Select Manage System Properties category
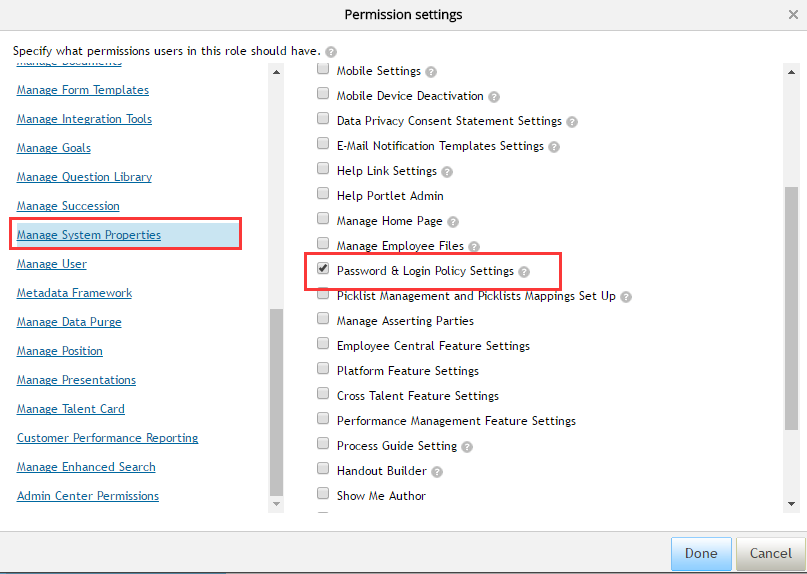The height and width of the screenshot is (574, 807). (x=89, y=235)
